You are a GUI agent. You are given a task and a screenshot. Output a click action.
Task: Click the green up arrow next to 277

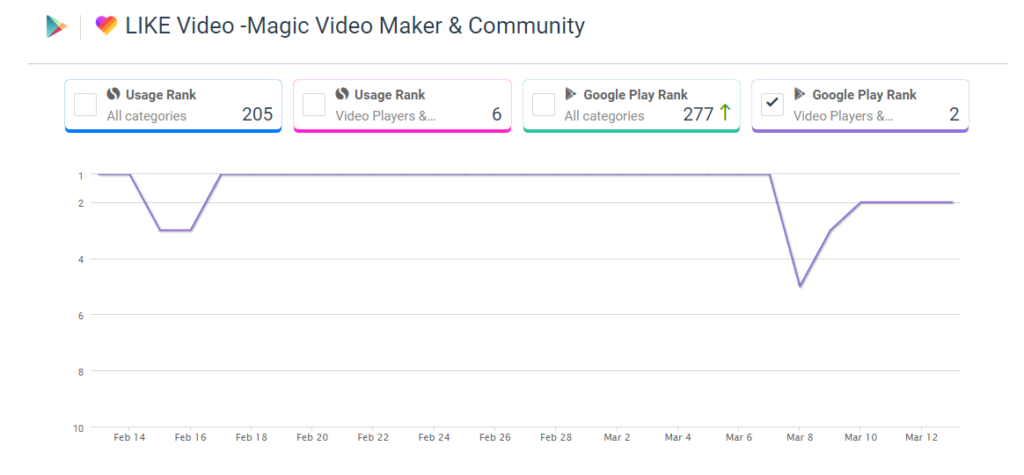pyautogui.click(x=724, y=114)
